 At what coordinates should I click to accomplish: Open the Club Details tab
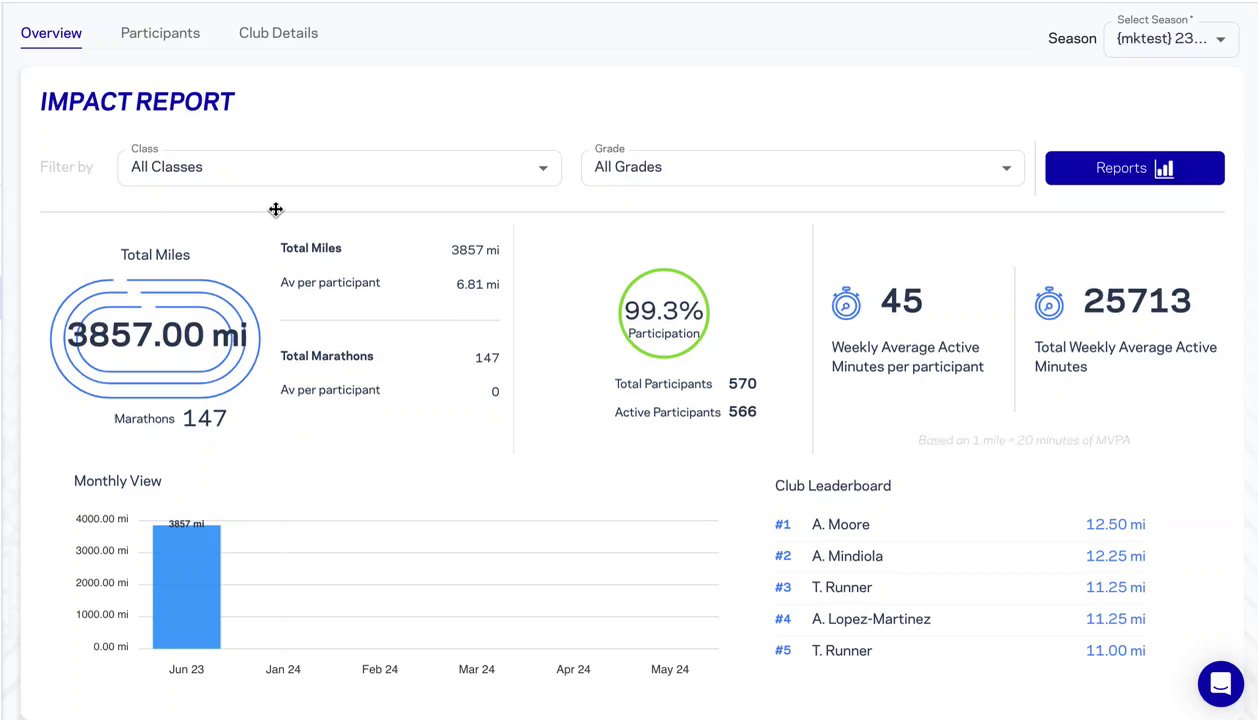[x=278, y=33]
